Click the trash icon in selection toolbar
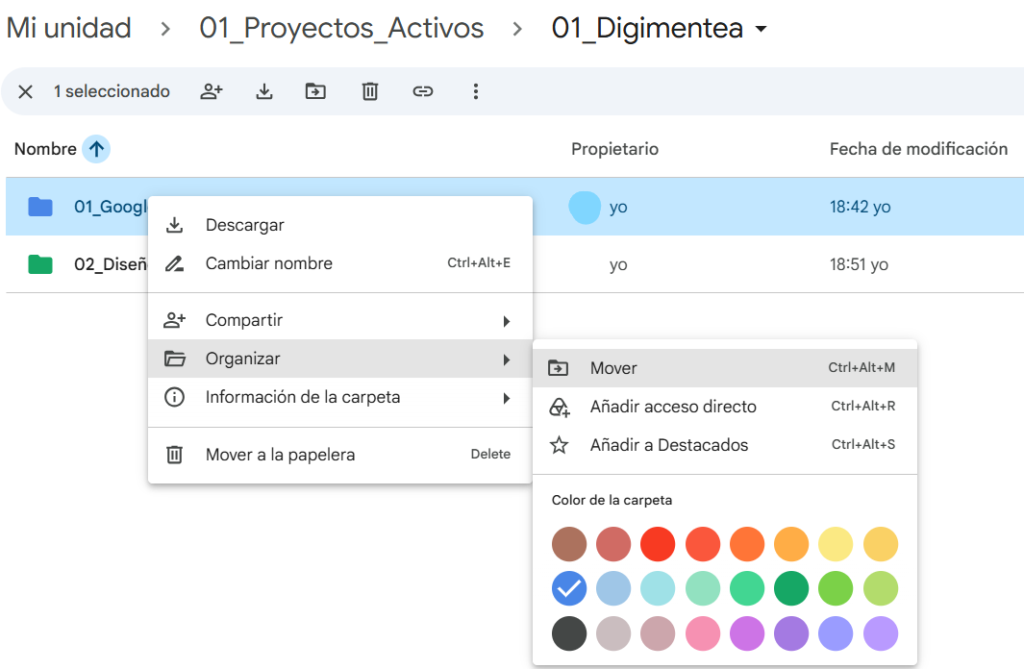The image size is (1024, 669). (x=370, y=91)
